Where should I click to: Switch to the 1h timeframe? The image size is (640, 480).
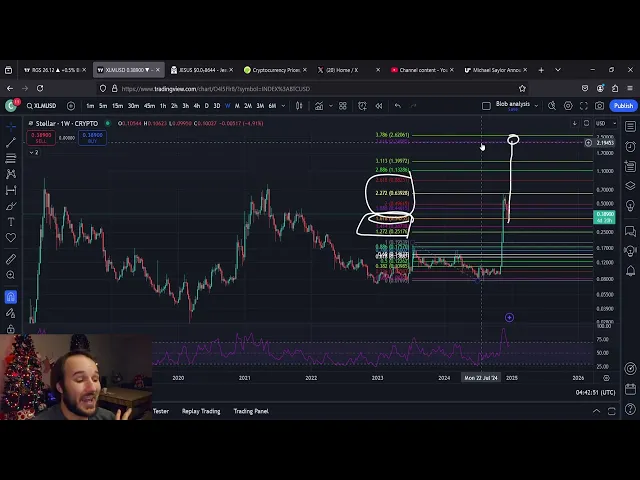pyautogui.click(x=163, y=106)
